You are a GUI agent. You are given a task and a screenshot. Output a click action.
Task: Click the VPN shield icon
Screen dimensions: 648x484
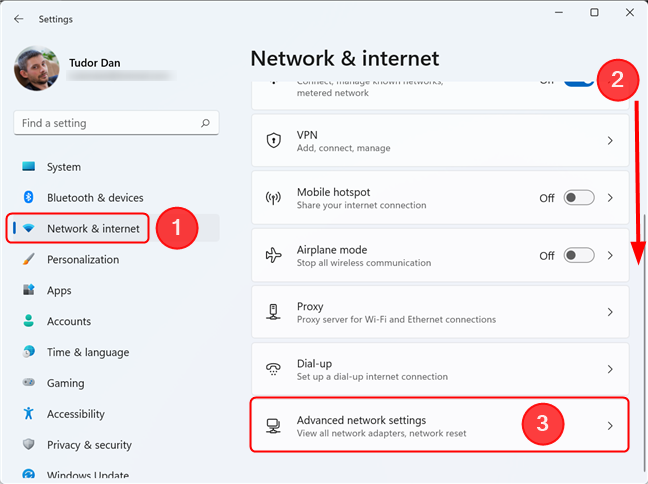(274, 141)
